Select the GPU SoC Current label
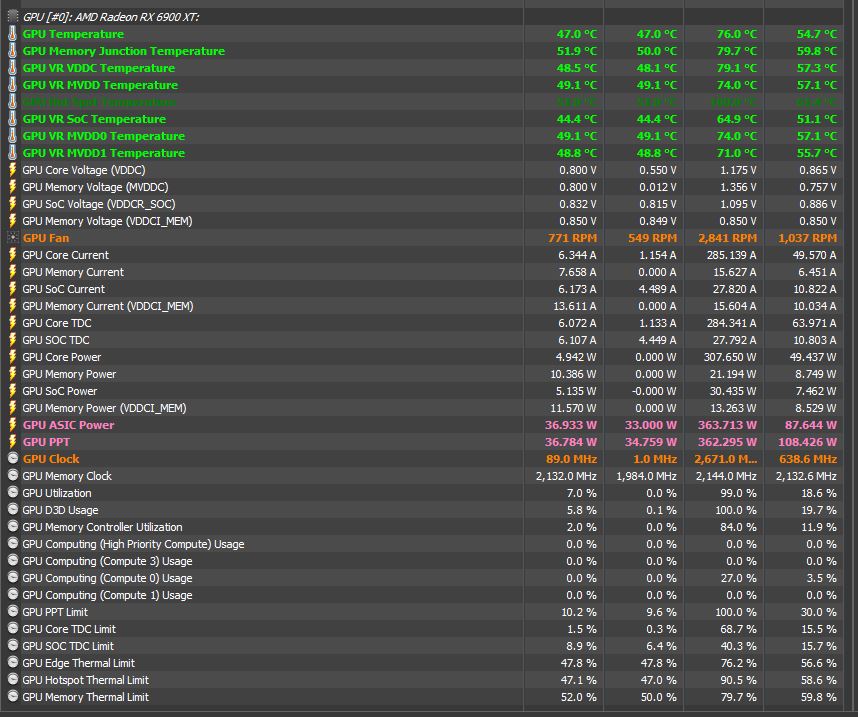 click(x=63, y=289)
